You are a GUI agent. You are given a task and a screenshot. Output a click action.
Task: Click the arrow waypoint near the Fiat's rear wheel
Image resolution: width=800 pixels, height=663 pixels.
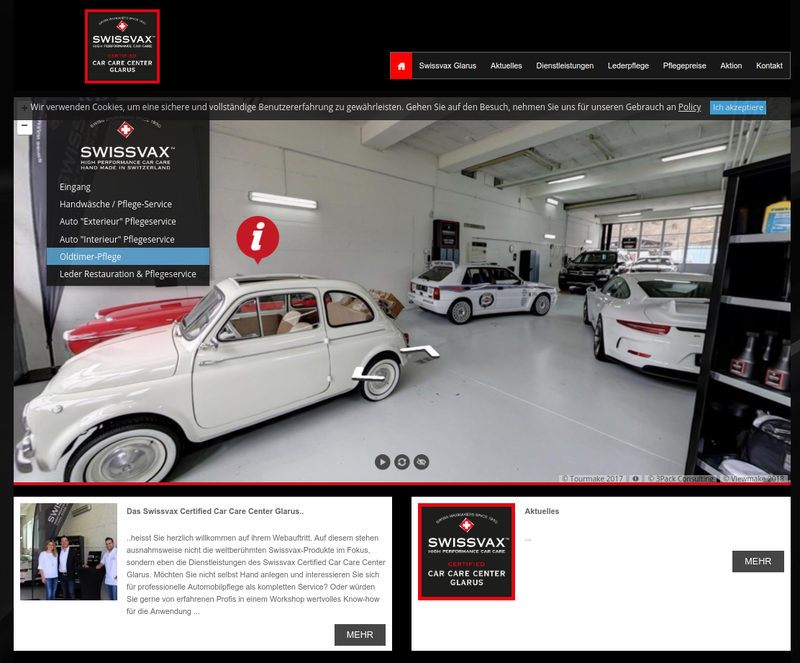pyautogui.click(x=368, y=374)
